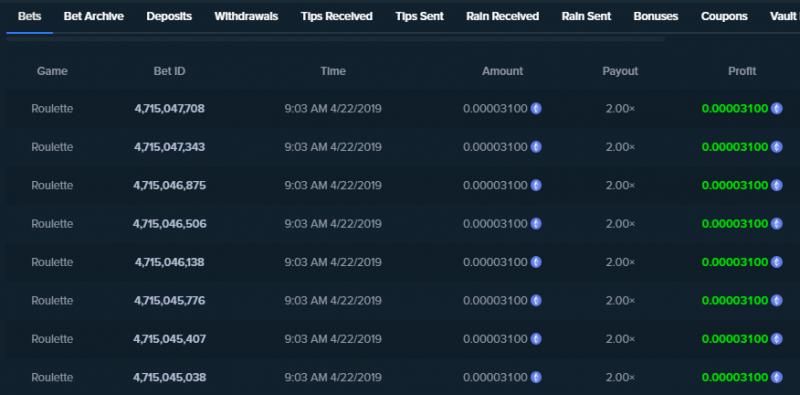Click Ethereum icon in profit of bet 4,715,046,506

pyautogui.click(x=777, y=224)
